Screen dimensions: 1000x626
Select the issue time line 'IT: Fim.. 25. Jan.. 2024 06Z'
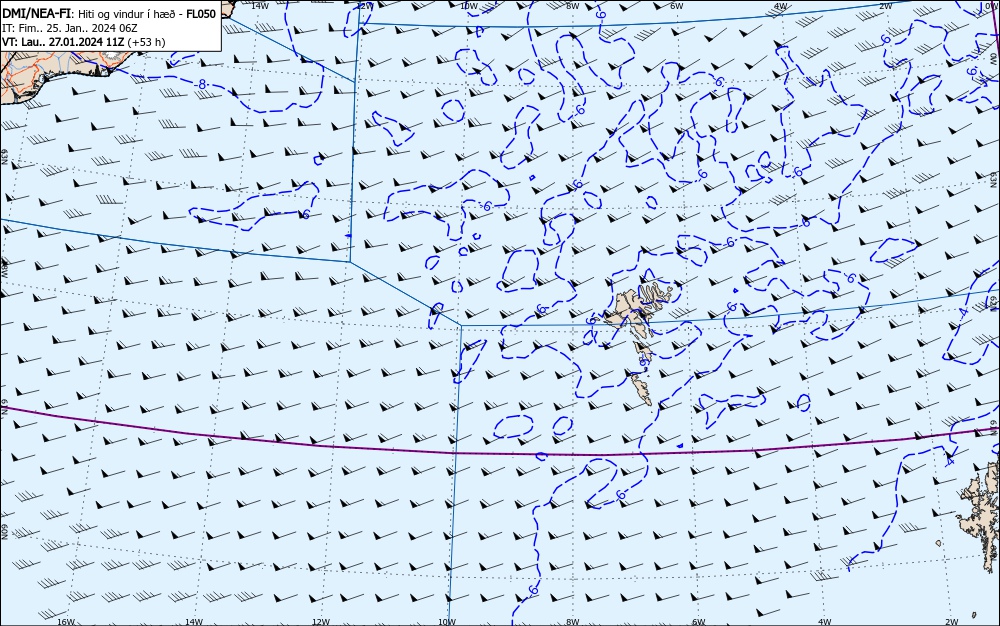[70, 28]
